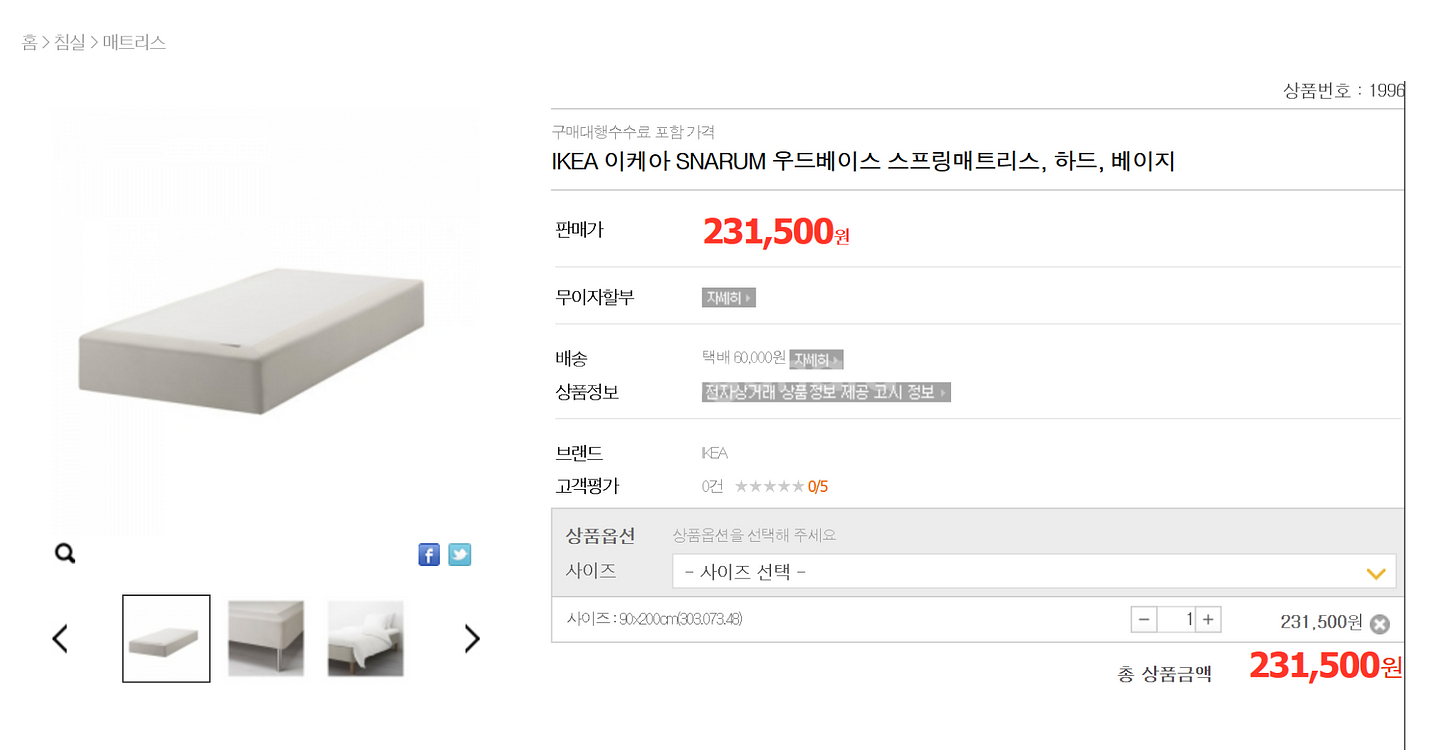Select second thumbnail showing mattress leg
This screenshot has width=1438, height=750.
pos(266,638)
